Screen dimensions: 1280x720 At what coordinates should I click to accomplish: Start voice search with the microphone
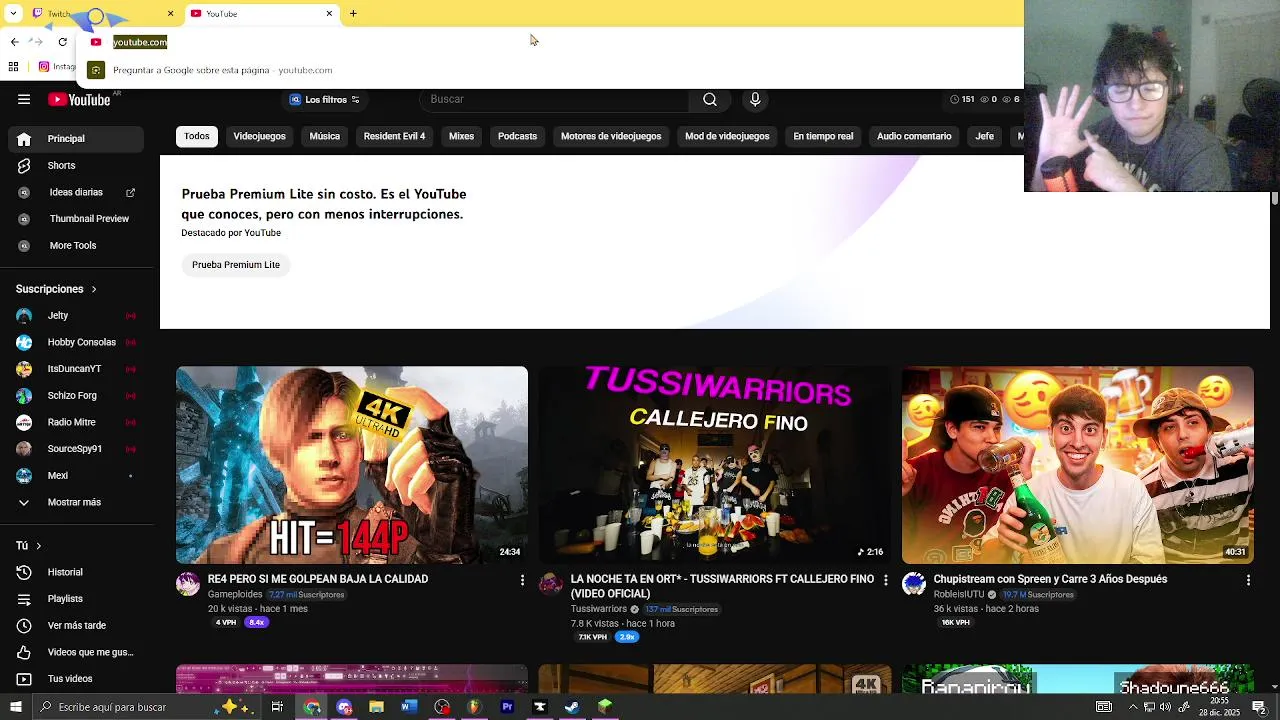click(755, 99)
